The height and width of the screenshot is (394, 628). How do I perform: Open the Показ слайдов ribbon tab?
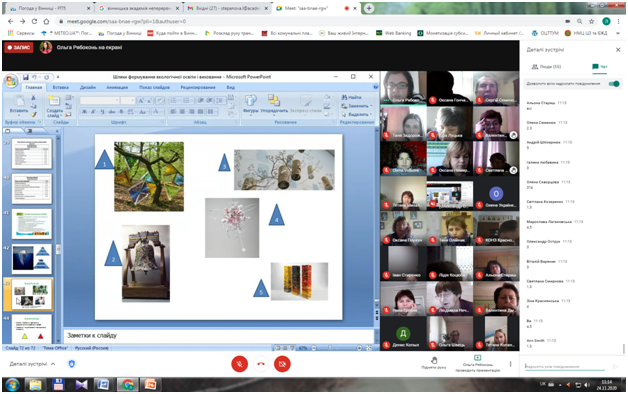coord(154,87)
